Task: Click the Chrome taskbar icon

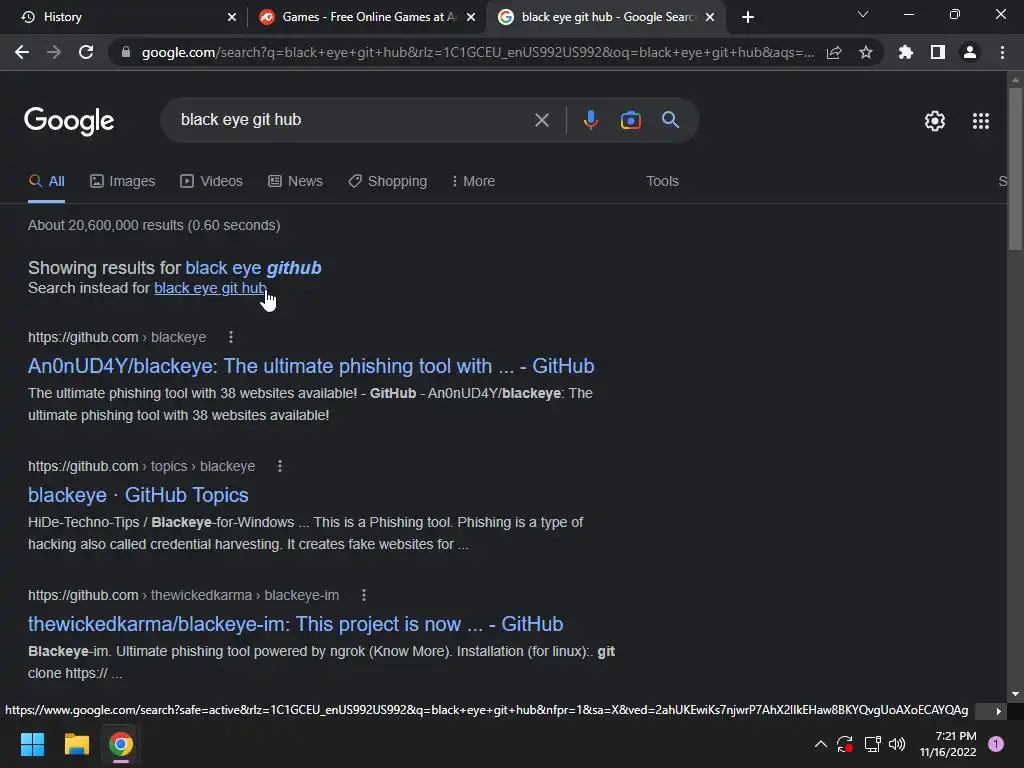Action: tap(121, 744)
